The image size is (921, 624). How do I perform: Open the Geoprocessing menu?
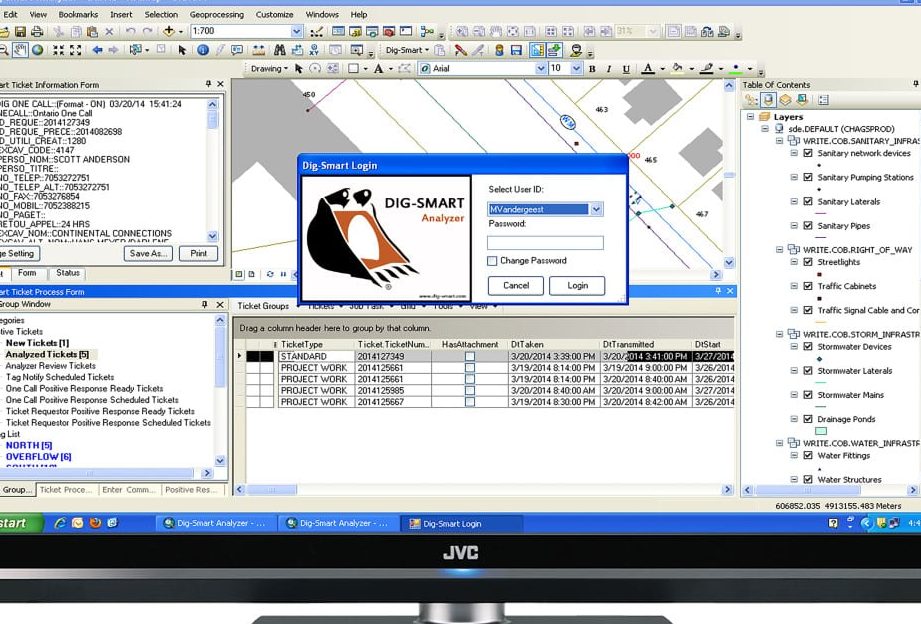(217, 15)
